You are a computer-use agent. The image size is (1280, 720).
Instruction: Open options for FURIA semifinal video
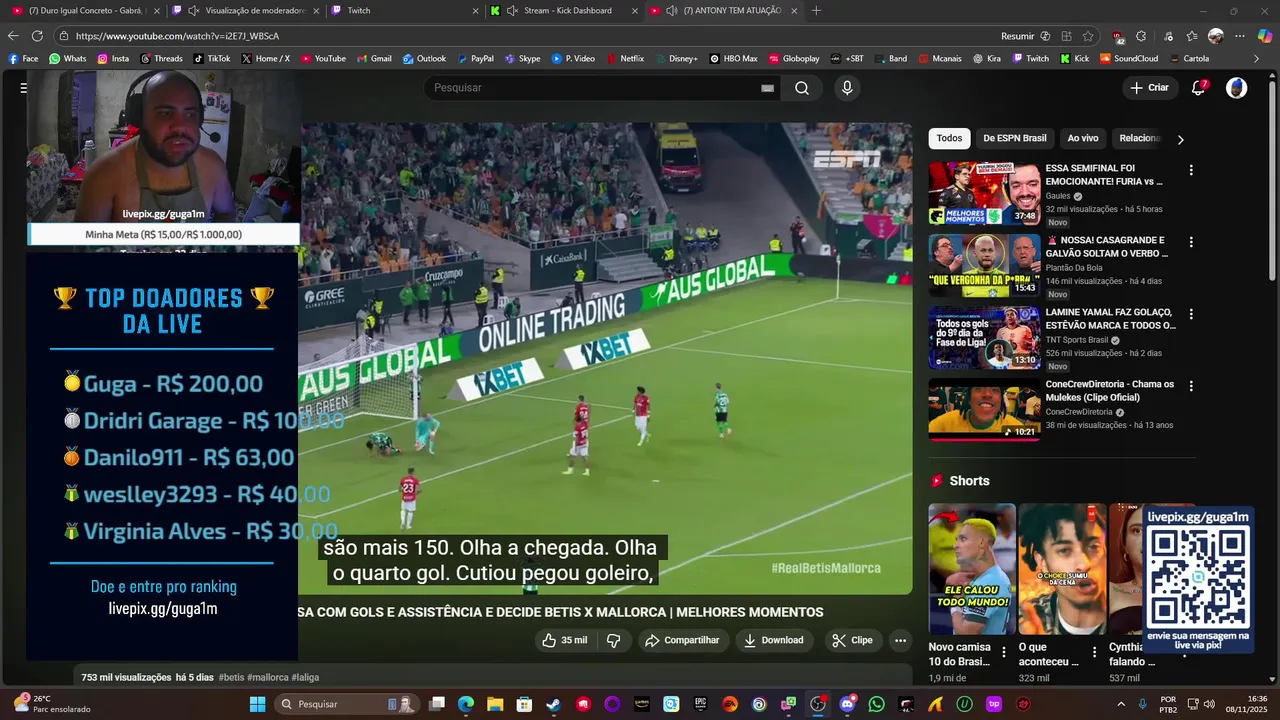[1190, 170]
